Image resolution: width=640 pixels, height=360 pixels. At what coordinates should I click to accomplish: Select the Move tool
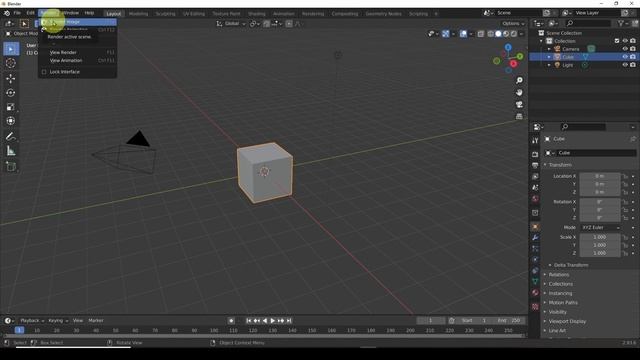coord(11,78)
